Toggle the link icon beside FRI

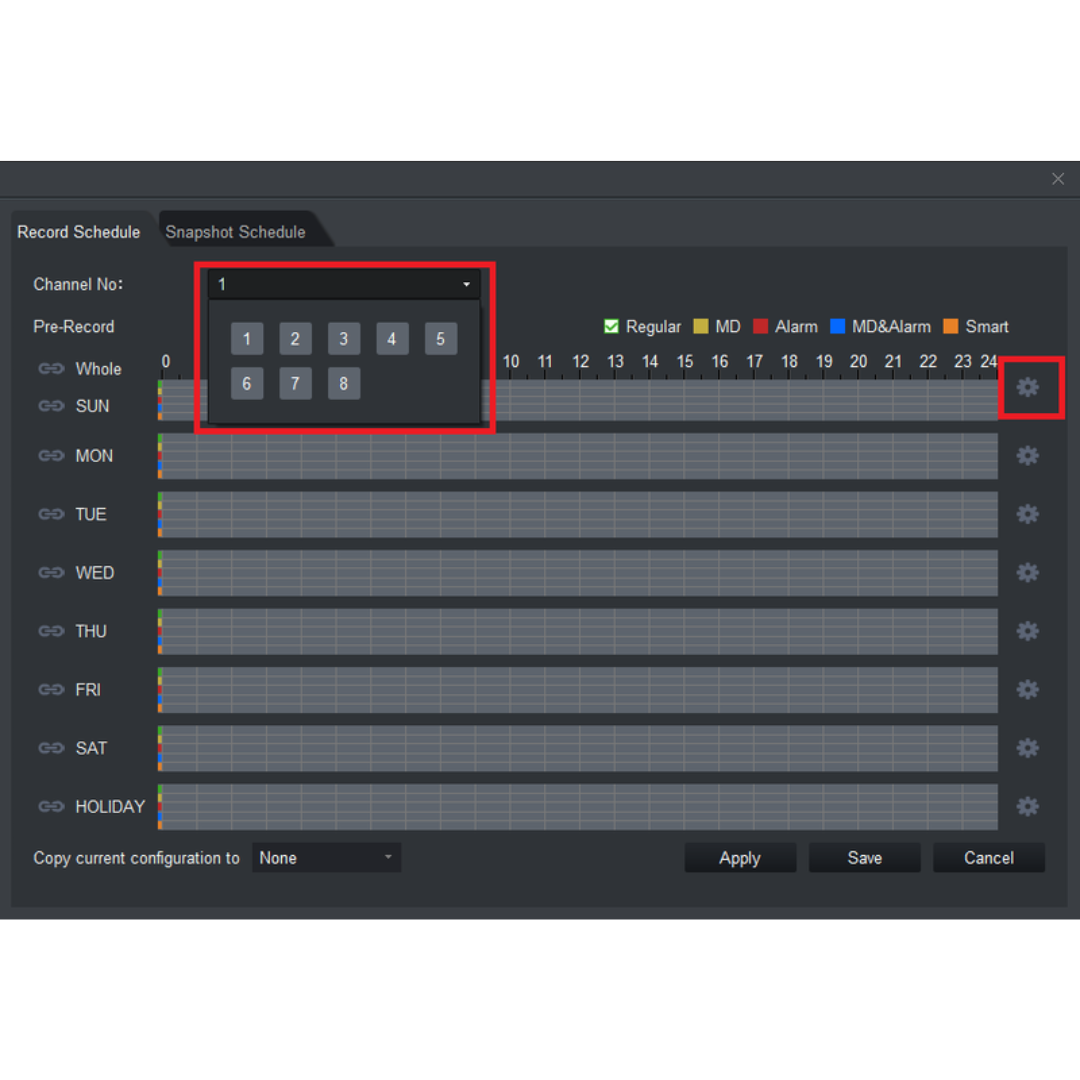coord(51,690)
